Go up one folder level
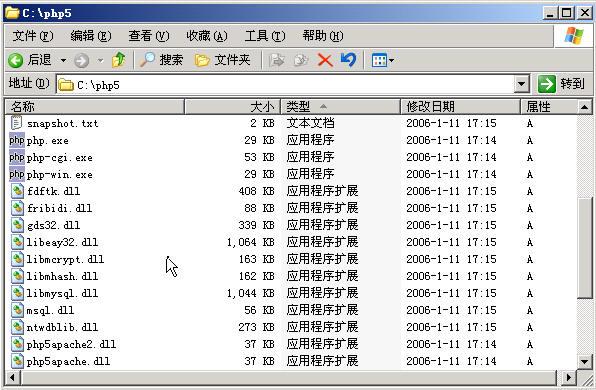 click(119, 60)
